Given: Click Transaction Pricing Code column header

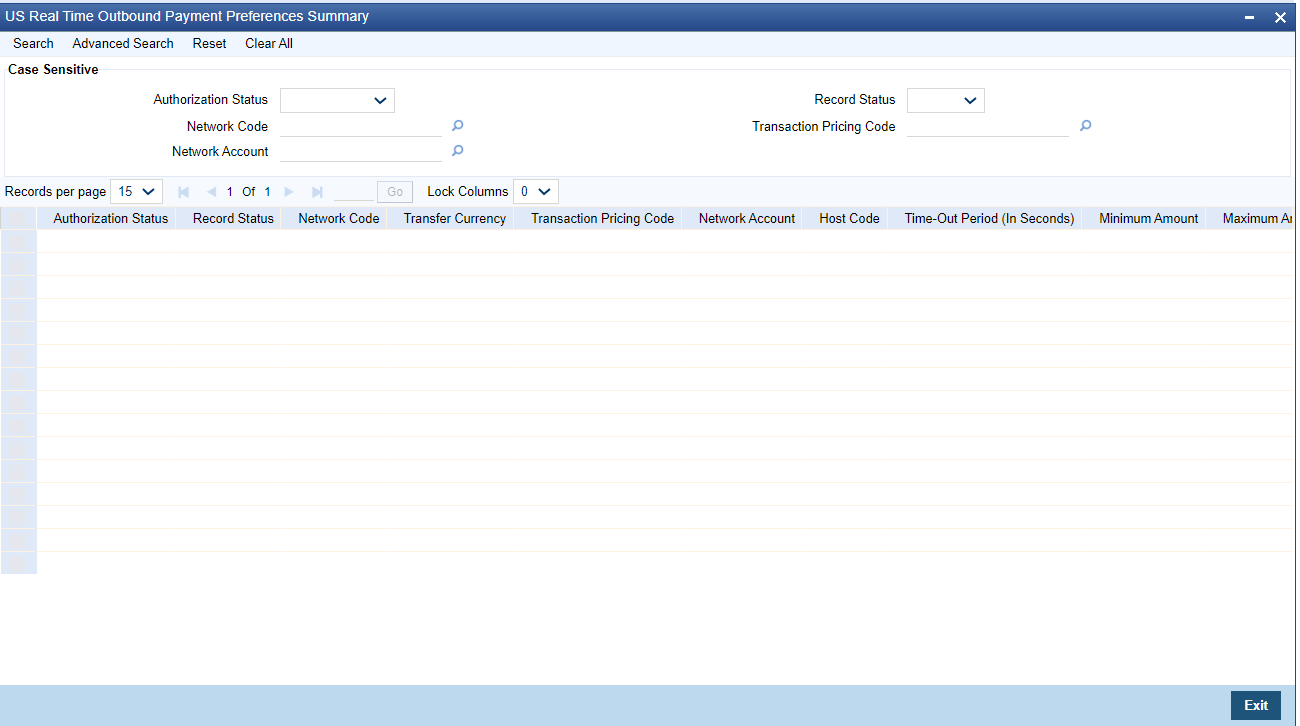Looking at the screenshot, I should click(x=602, y=218).
